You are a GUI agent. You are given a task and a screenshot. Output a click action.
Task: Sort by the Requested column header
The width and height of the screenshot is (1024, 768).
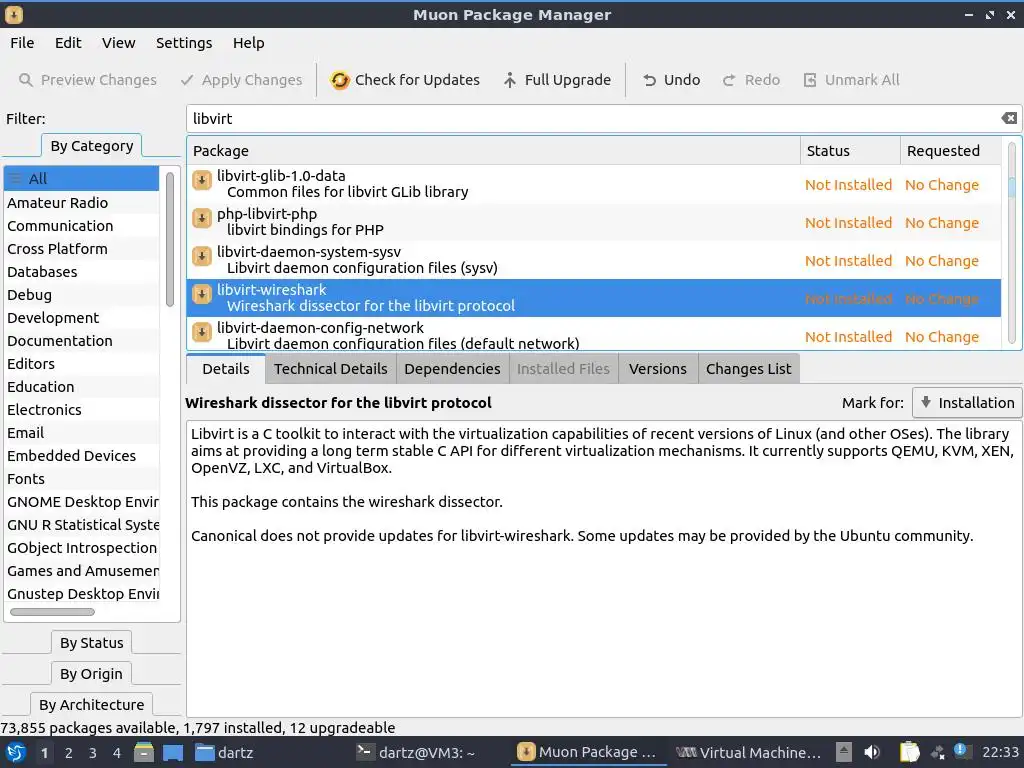click(950, 151)
